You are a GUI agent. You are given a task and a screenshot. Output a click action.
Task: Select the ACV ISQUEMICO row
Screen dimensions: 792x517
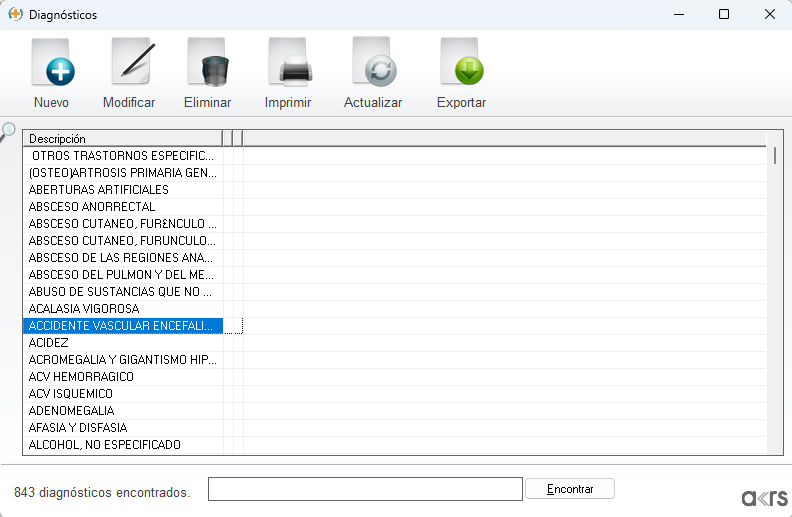click(x=70, y=394)
